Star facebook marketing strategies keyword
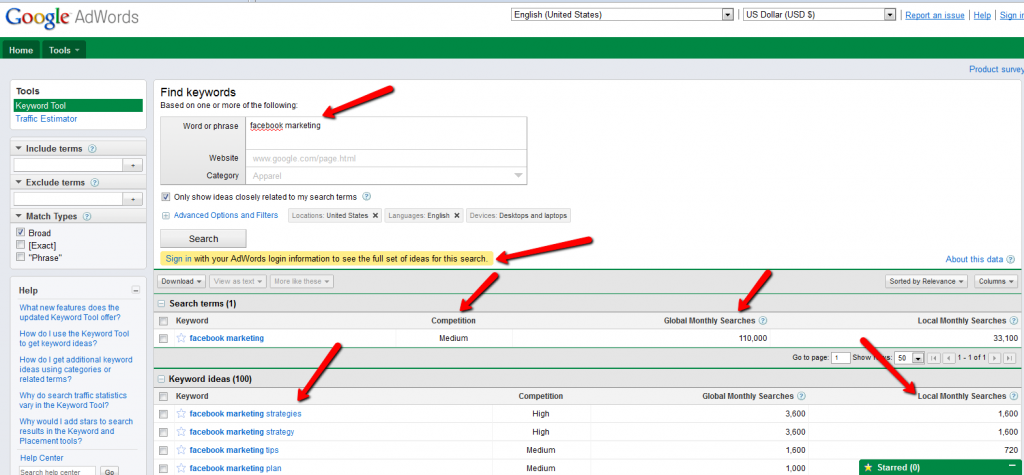 coord(181,414)
